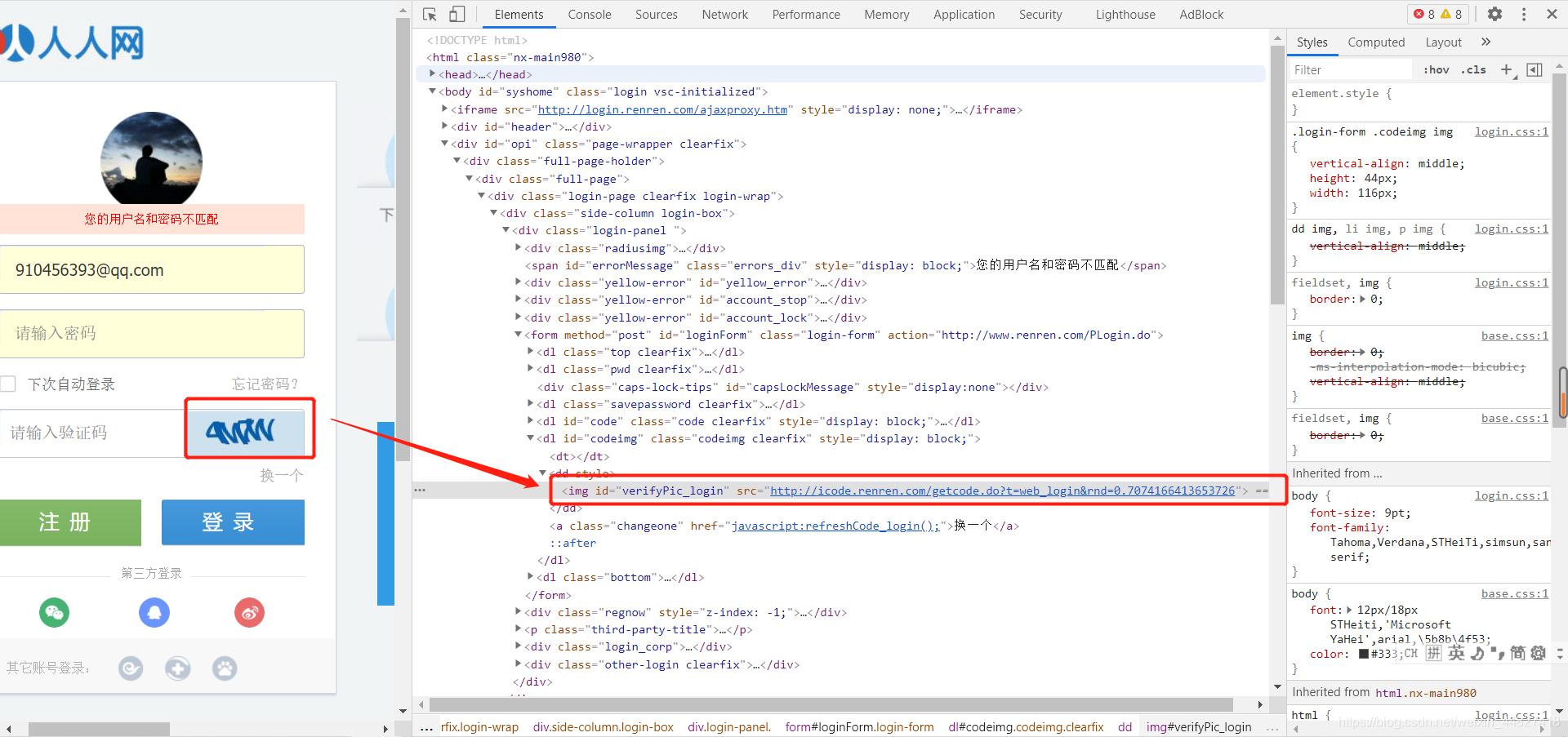Open DevTools settings gear
Viewport: 1568px width, 737px height.
pos(1494,14)
